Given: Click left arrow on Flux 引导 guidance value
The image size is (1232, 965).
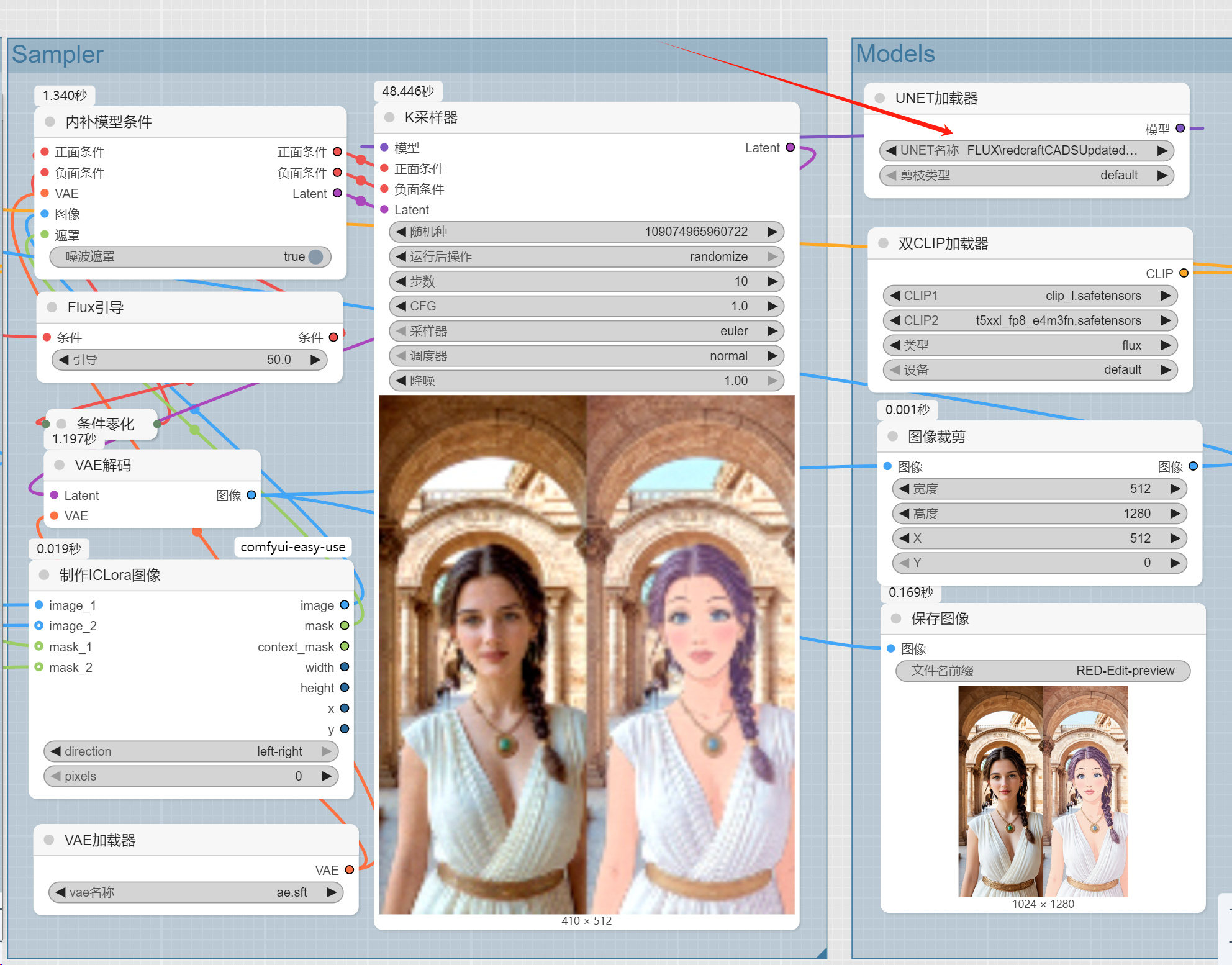Looking at the screenshot, I should click(x=63, y=360).
